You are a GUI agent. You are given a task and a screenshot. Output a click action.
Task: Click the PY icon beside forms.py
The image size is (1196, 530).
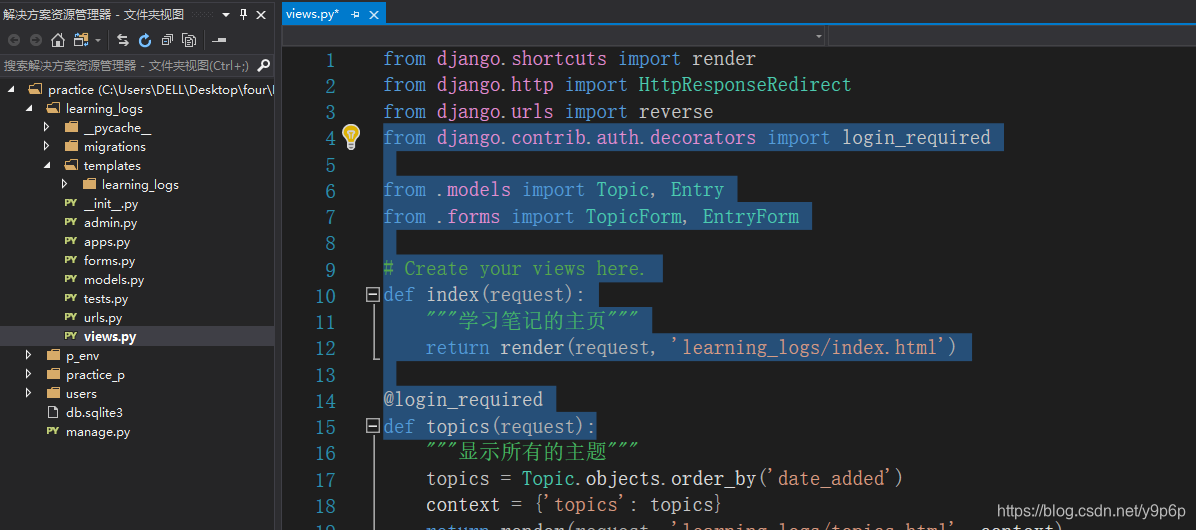[x=71, y=260]
